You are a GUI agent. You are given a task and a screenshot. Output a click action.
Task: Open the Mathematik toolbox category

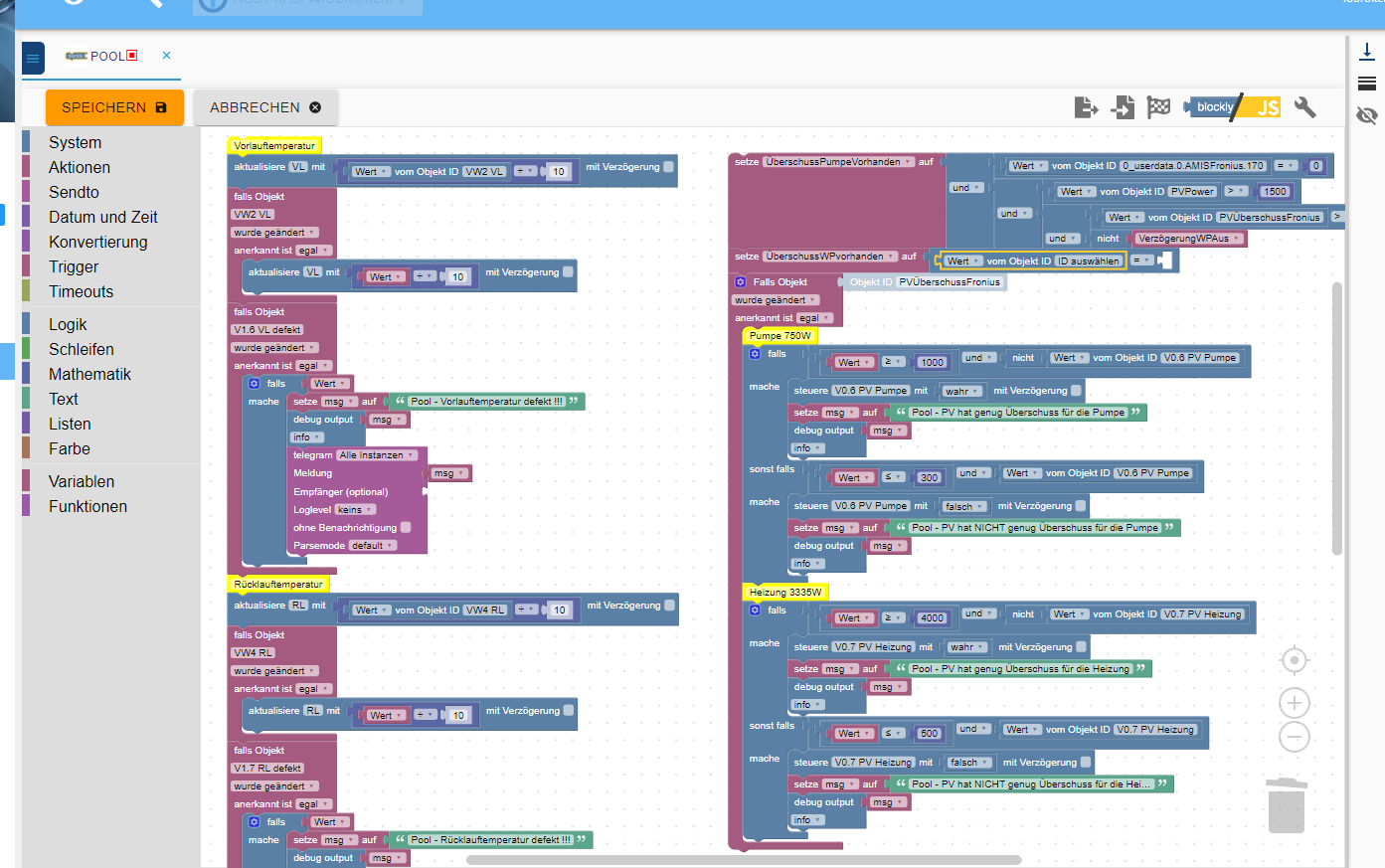point(89,374)
